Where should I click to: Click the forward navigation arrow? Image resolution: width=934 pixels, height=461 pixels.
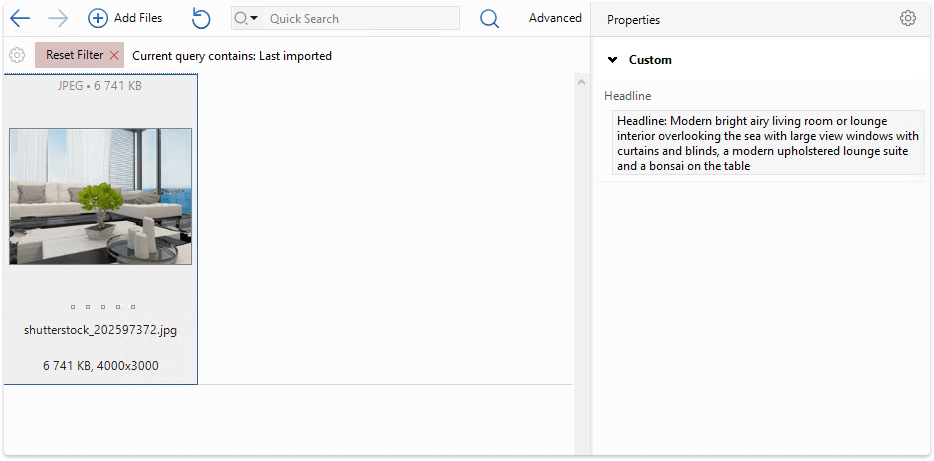click(x=58, y=18)
